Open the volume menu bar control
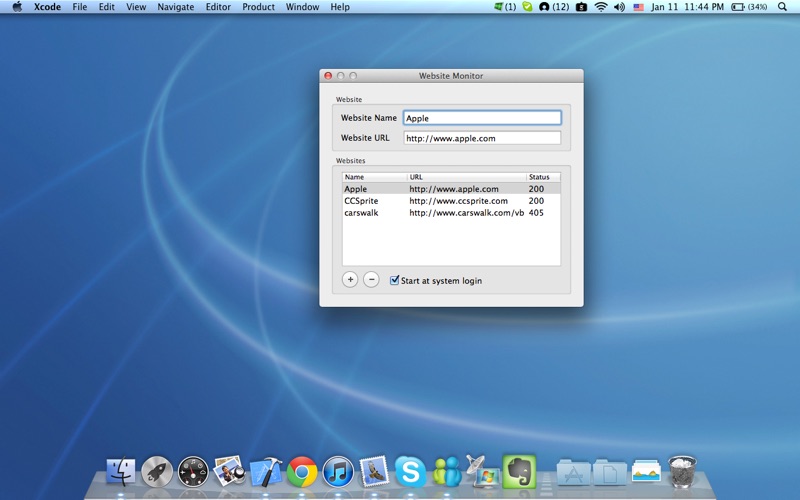The width and height of the screenshot is (800, 500). pos(619,7)
